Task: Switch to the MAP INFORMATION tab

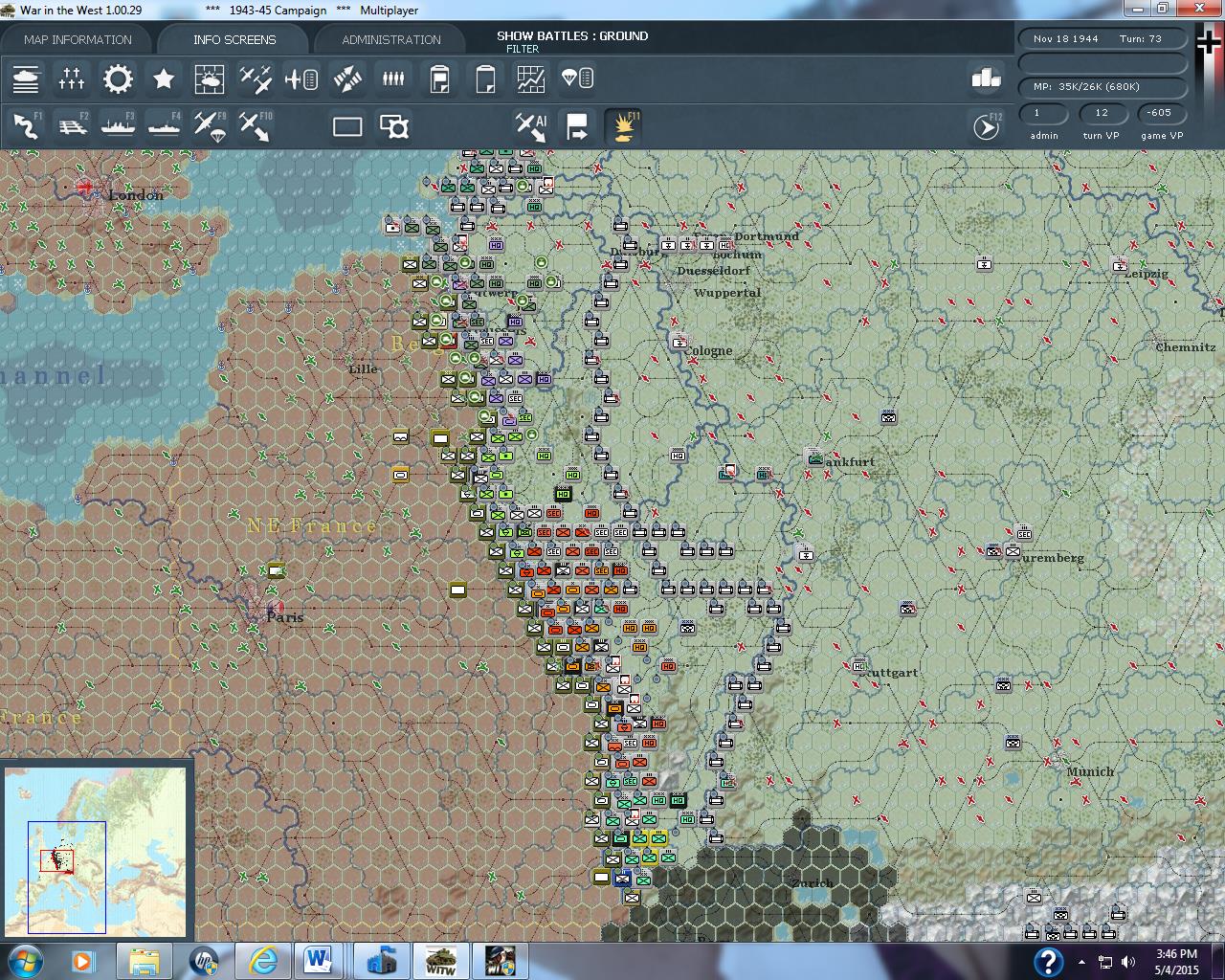Action: pyautogui.click(x=78, y=39)
